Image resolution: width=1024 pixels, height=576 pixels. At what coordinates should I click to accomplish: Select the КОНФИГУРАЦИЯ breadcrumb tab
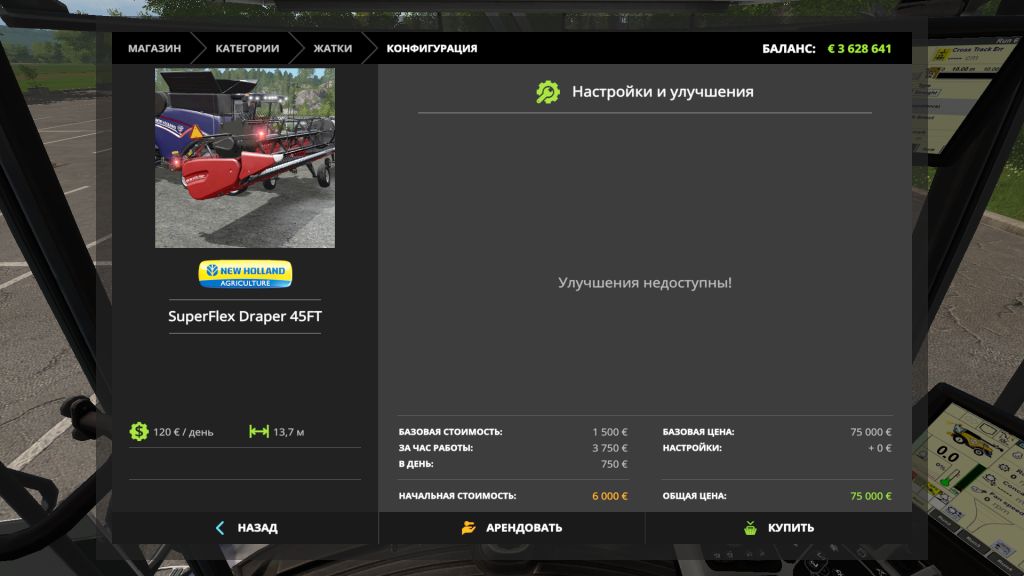(x=432, y=48)
